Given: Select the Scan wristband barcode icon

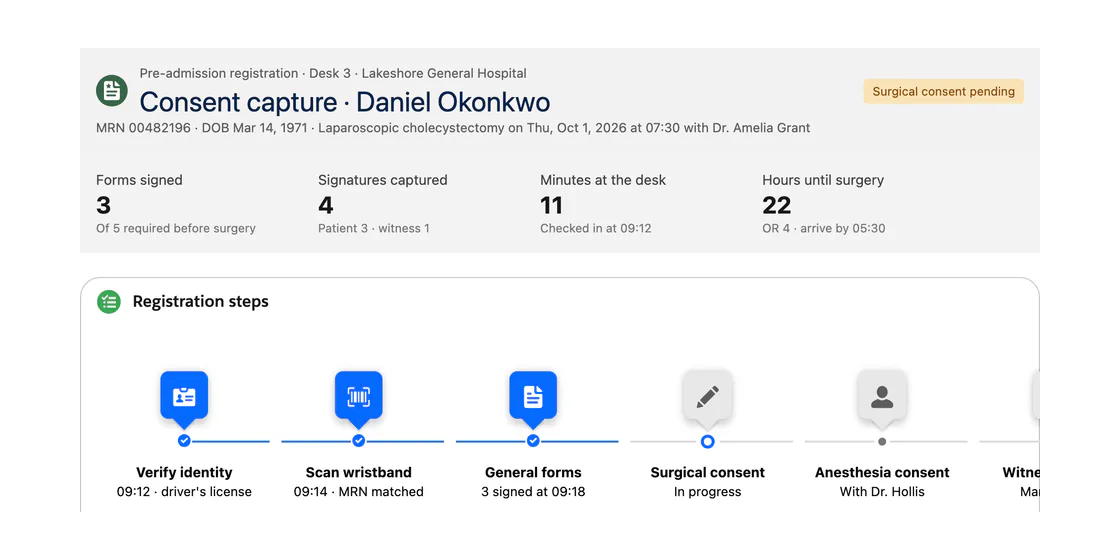Looking at the screenshot, I should click(359, 395).
